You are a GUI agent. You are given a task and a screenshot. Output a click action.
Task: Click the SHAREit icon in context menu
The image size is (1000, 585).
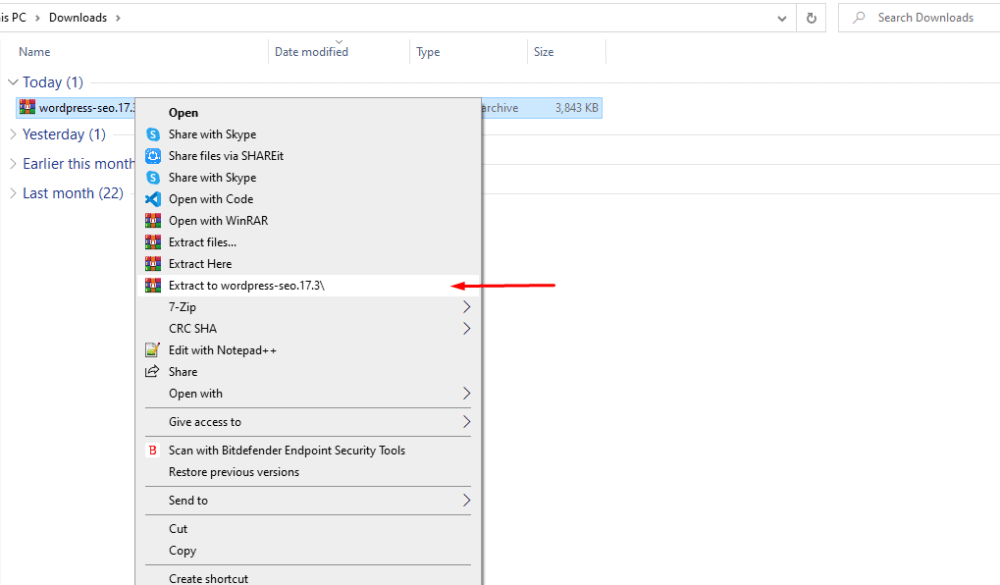[153, 156]
